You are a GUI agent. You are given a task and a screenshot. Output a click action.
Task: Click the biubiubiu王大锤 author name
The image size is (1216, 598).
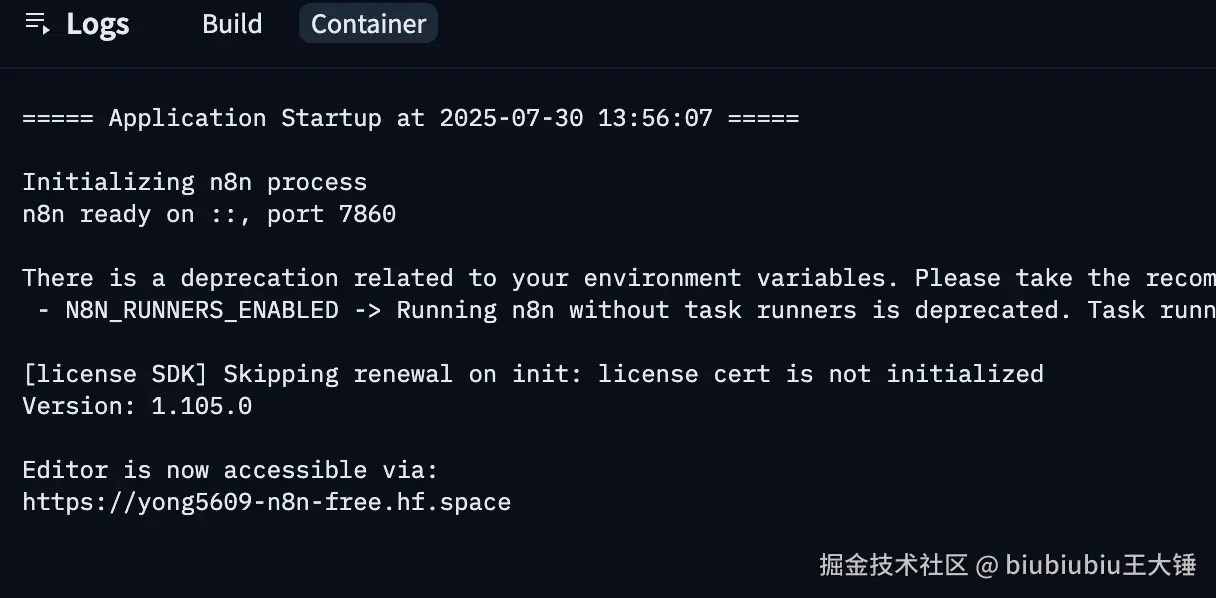(x=1101, y=565)
